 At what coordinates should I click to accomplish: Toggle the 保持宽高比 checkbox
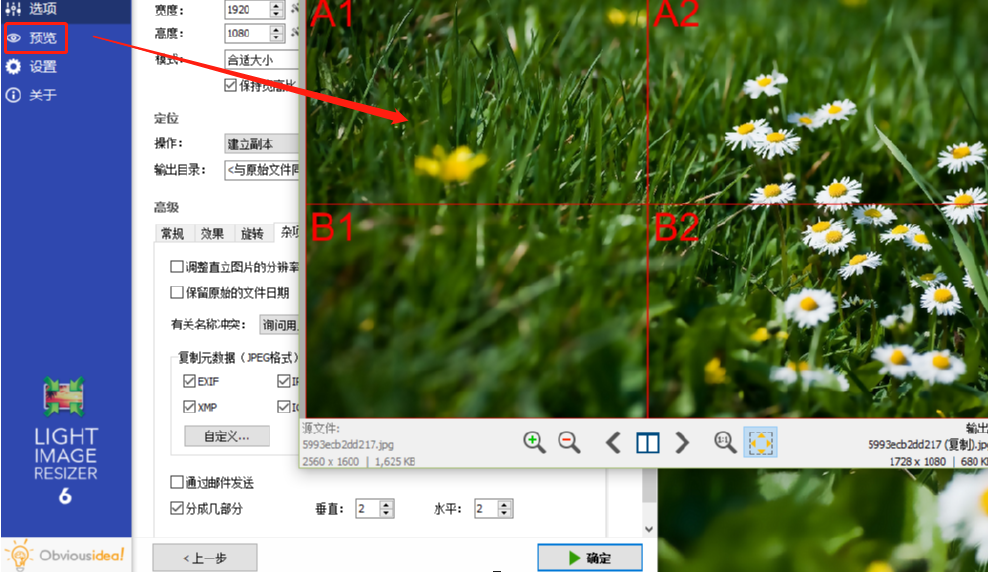(x=230, y=85)
